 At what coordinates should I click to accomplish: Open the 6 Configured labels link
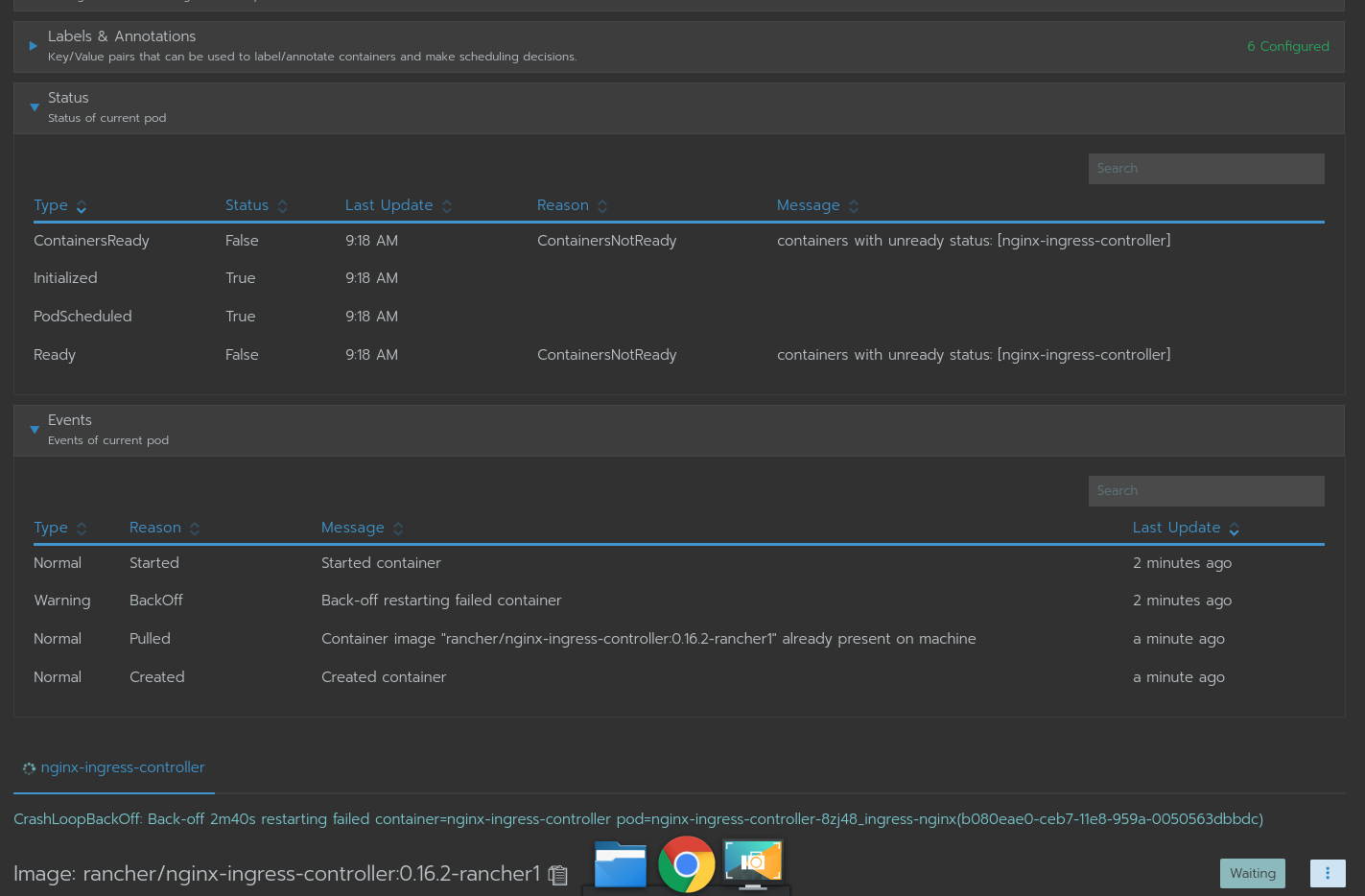point(1288,46)
